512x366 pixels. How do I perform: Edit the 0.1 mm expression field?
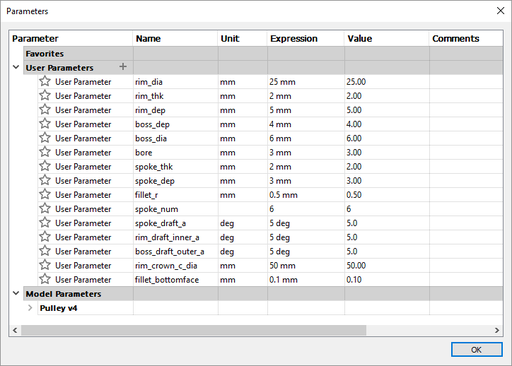(306, 280)
